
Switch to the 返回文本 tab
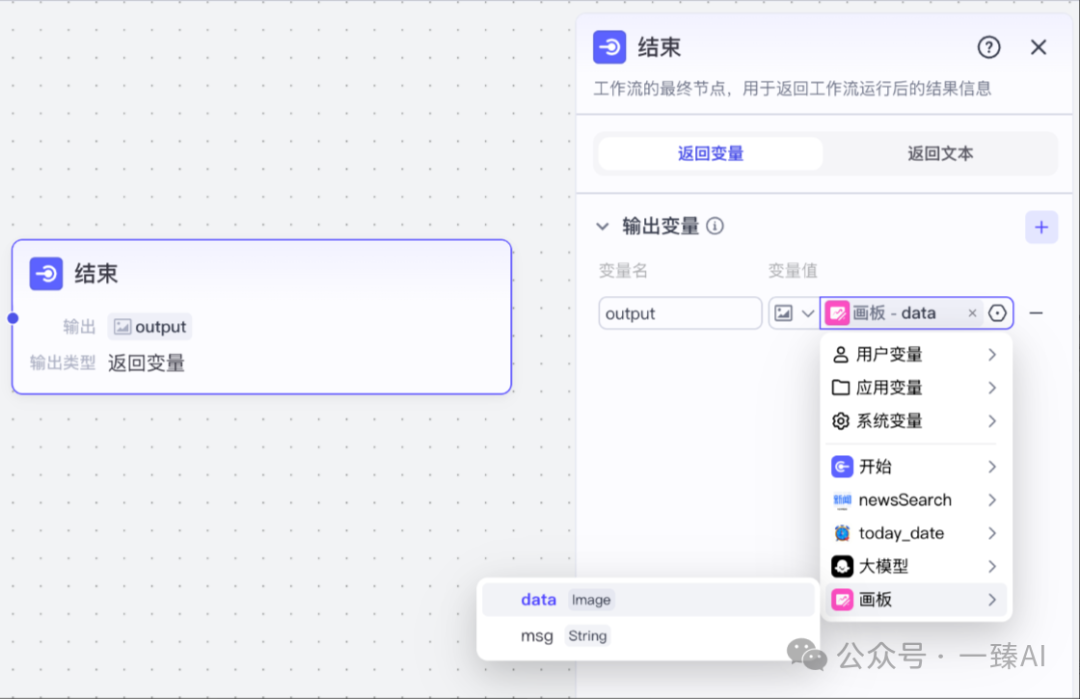pos(939,153)
